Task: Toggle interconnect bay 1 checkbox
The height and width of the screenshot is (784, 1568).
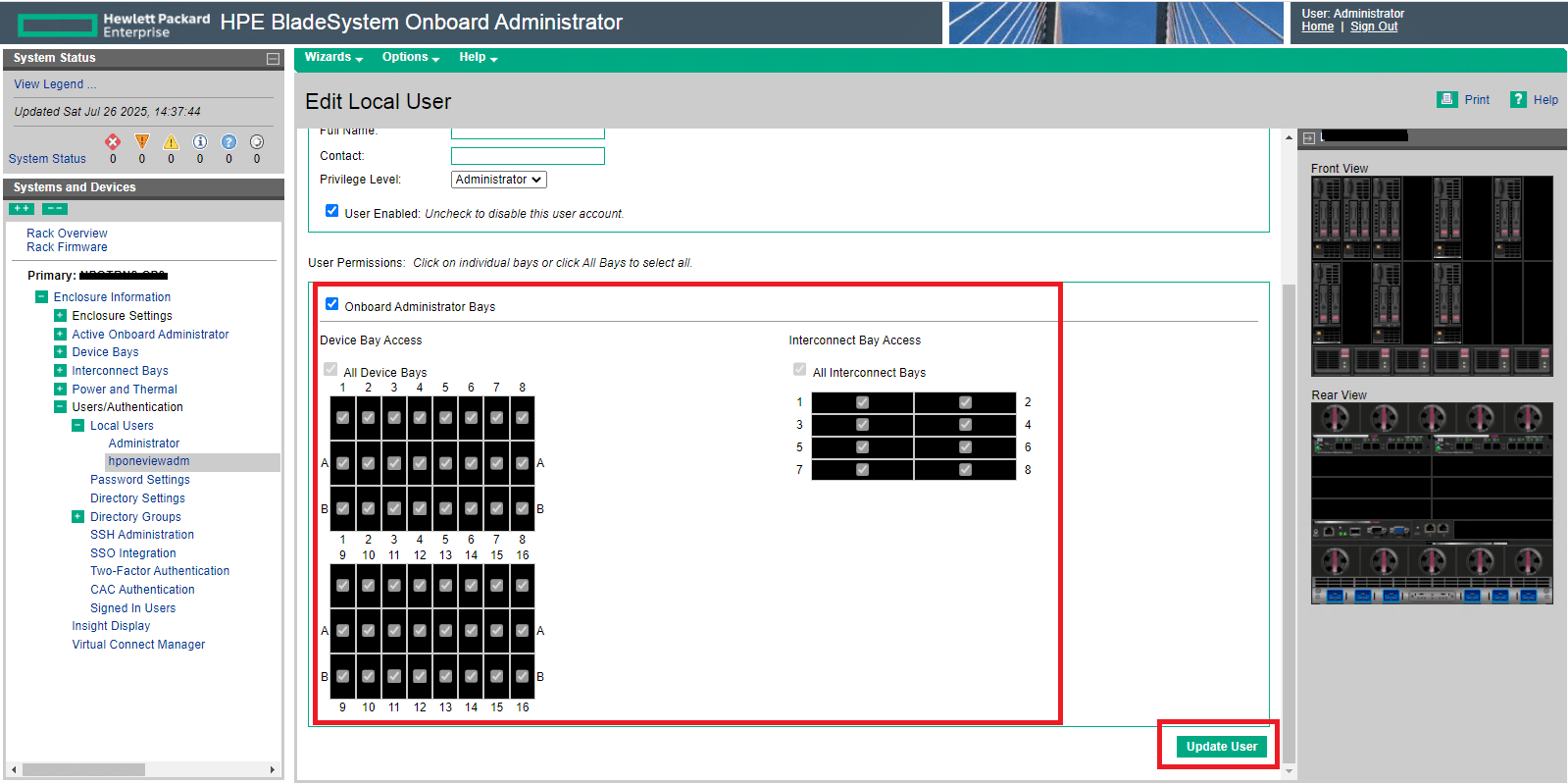Action: tap(863, 402)
